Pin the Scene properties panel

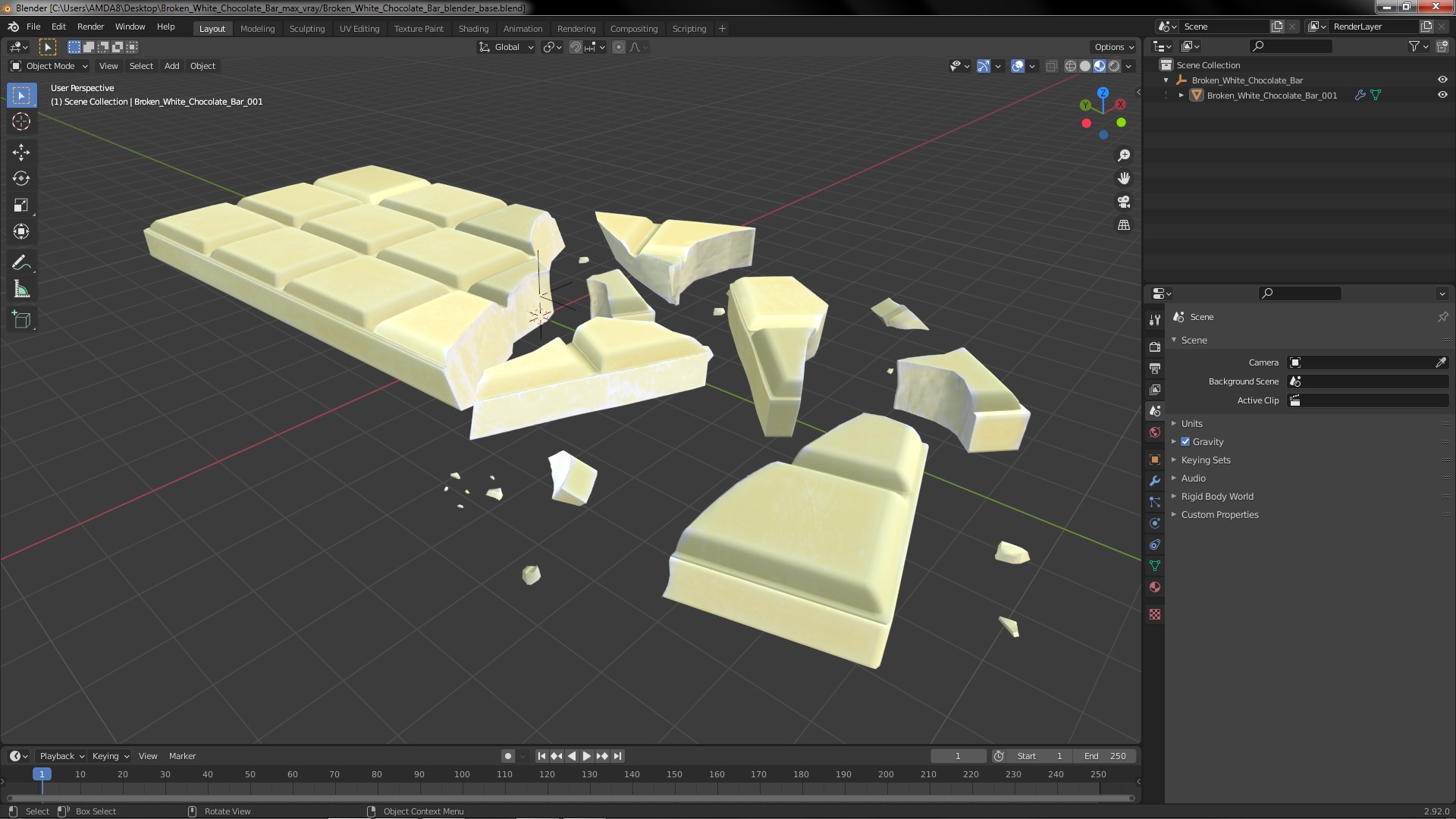(x=1442, y=317)
